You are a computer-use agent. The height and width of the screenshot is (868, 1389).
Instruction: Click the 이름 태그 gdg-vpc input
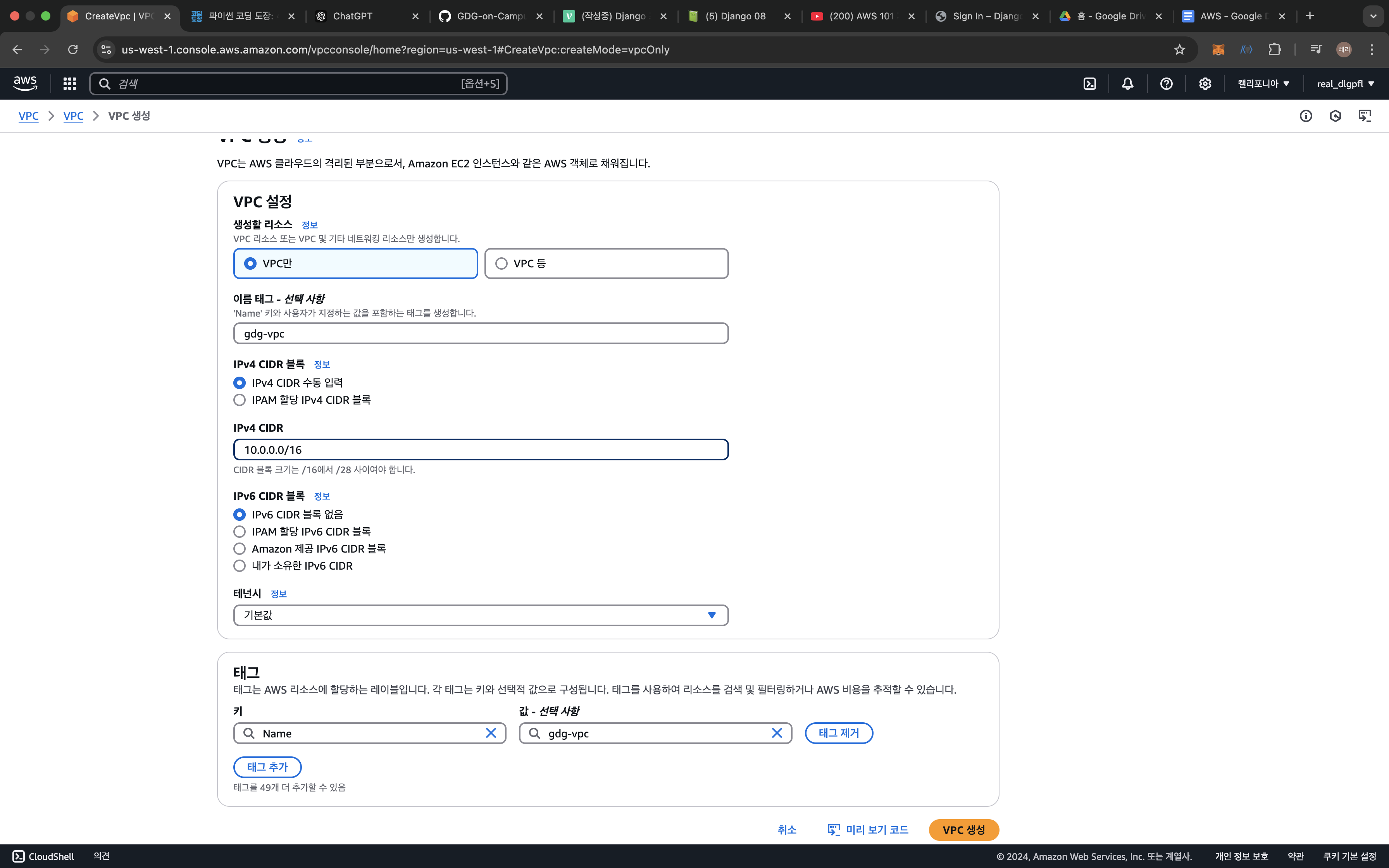pos(481,334)
